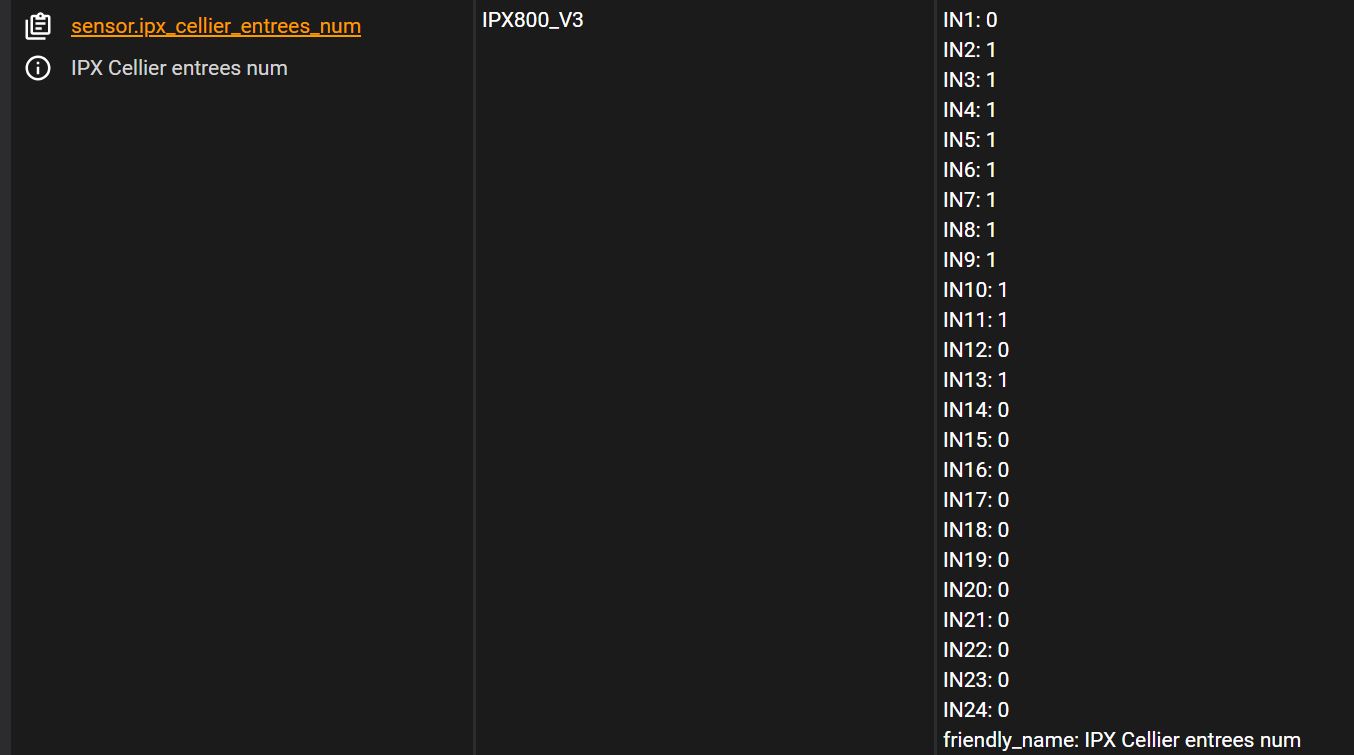Viewport: 1354px width, 755px height.
Task: Click the IN7: 1 attribute entry
Action: [970, 200]
